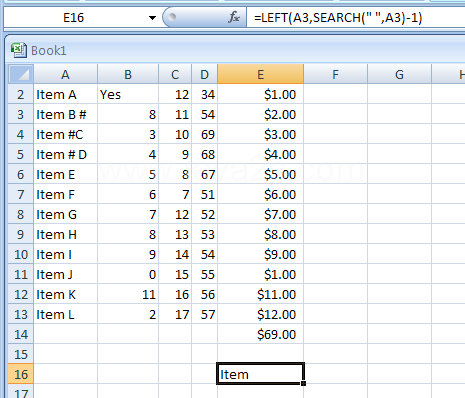
Task: Click cell D12 with value 56
Action: [x=204, y=294]
